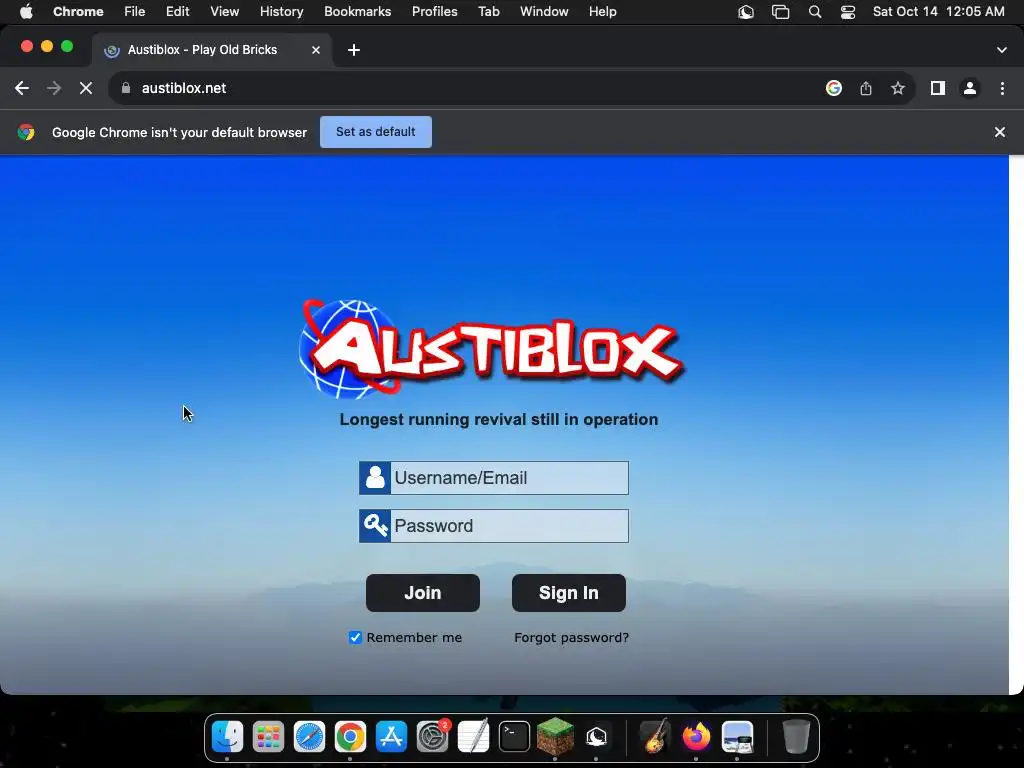The image size is (1024, 768).
Task: Expand the tab search dropdown
Action: click(1002, 50)
